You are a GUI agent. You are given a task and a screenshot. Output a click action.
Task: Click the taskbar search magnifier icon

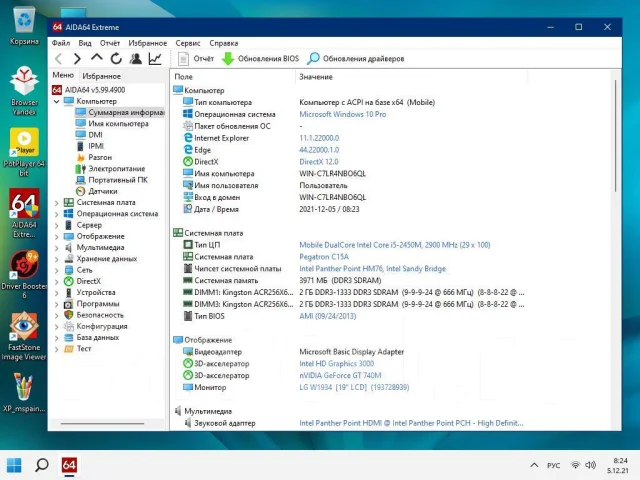[x=42, y=465]
